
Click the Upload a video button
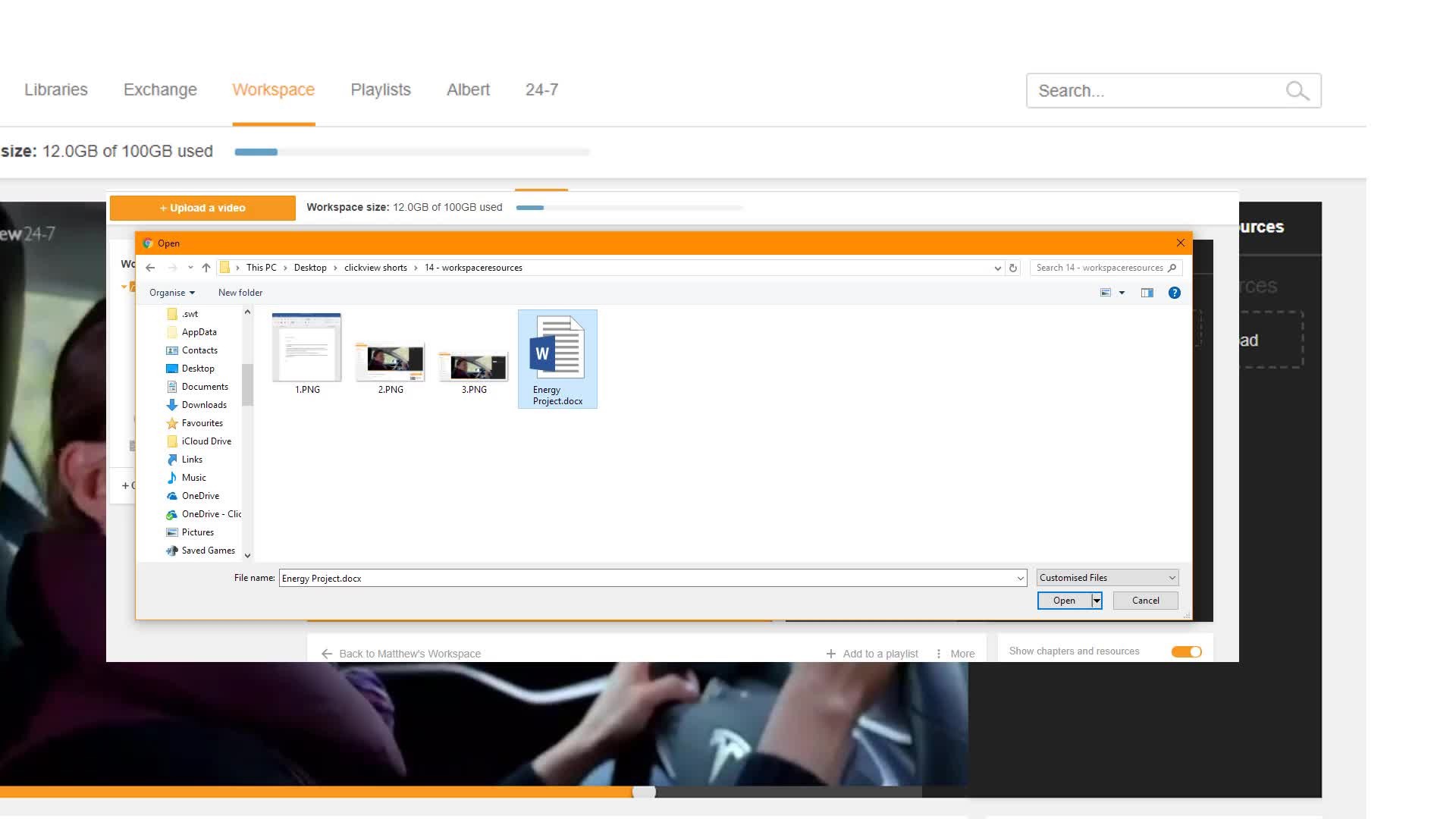202,207
